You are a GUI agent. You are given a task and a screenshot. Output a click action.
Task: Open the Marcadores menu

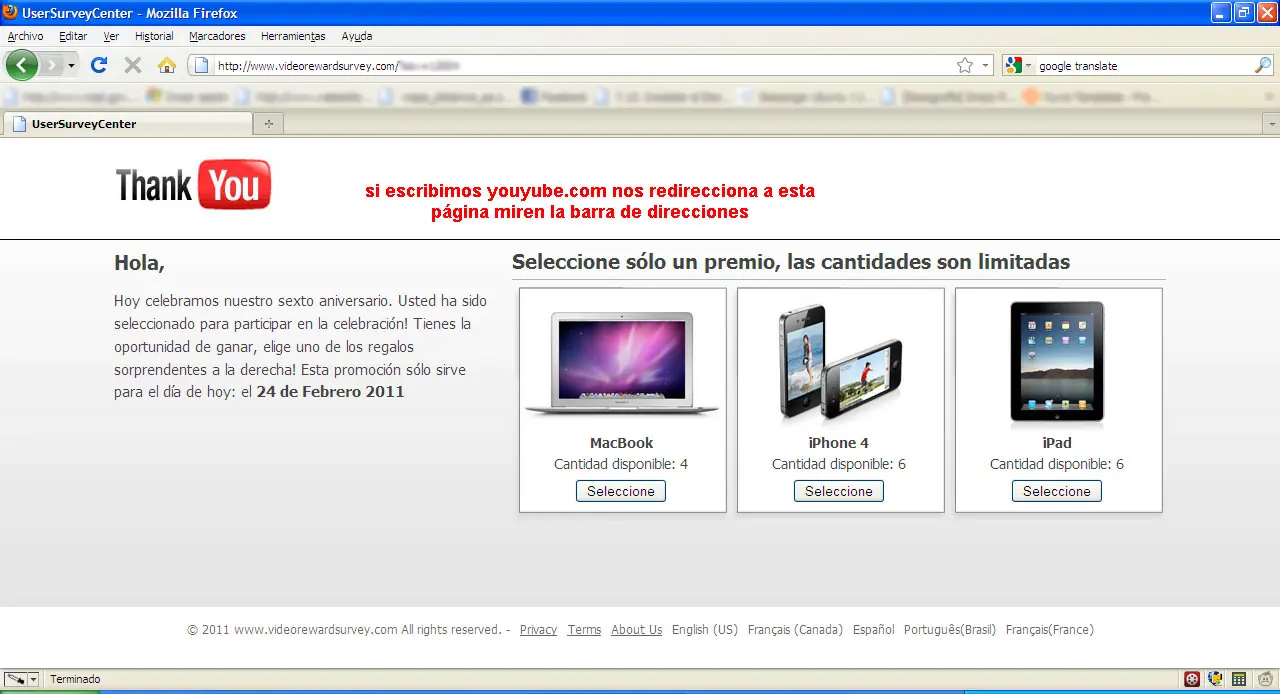(217, 36)
